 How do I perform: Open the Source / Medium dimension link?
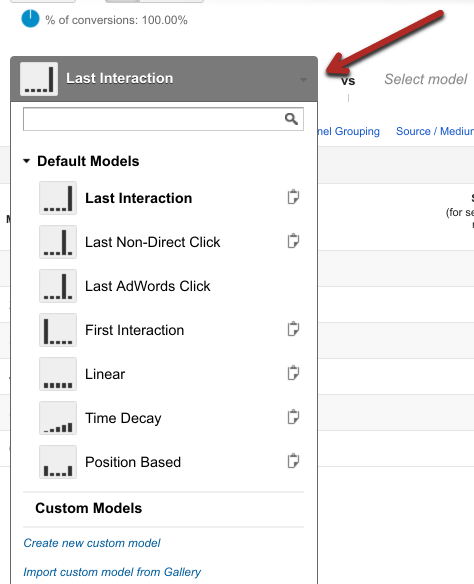click(435, 131)
